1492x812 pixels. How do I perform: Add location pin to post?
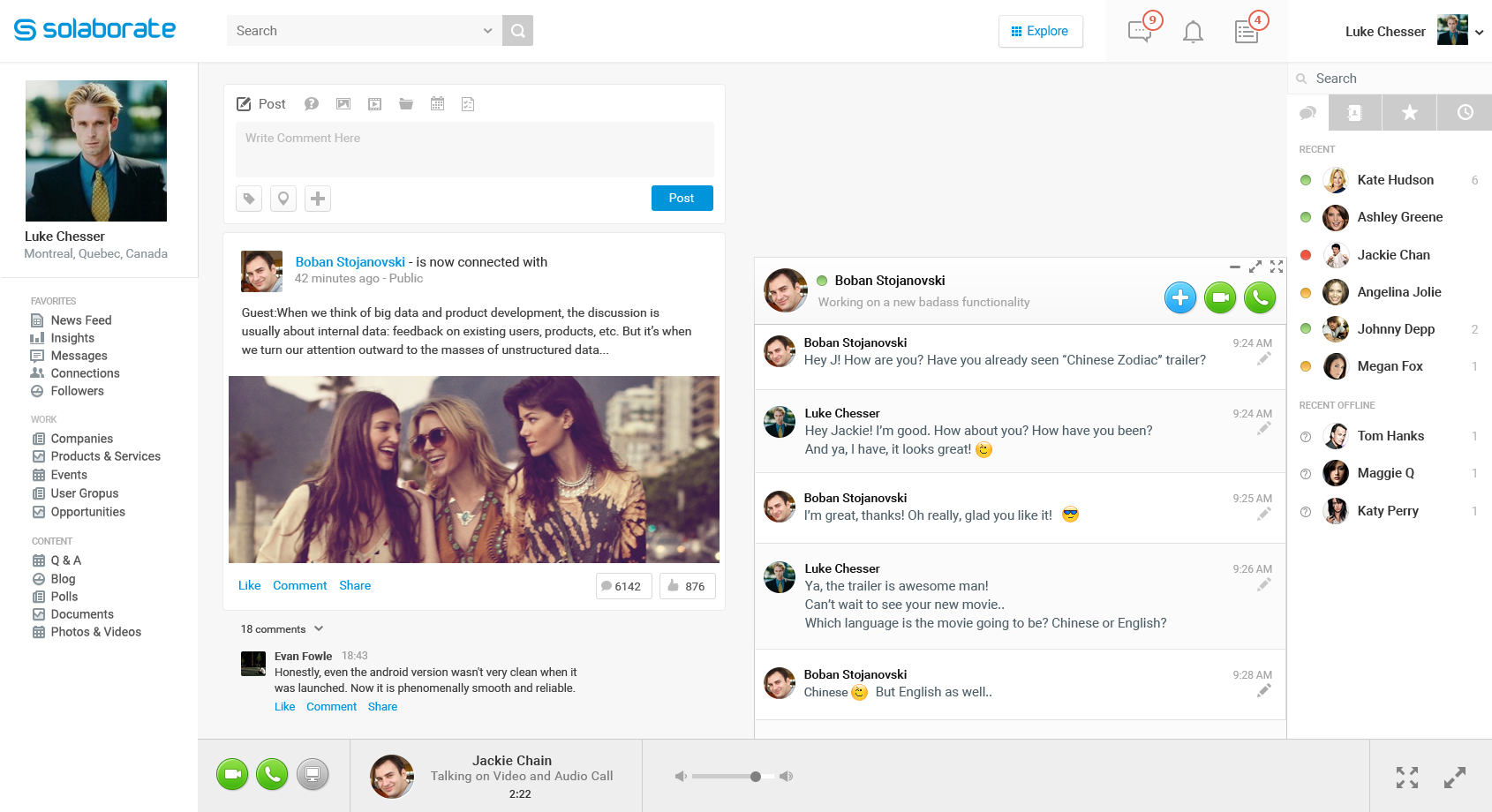point(283,199)
